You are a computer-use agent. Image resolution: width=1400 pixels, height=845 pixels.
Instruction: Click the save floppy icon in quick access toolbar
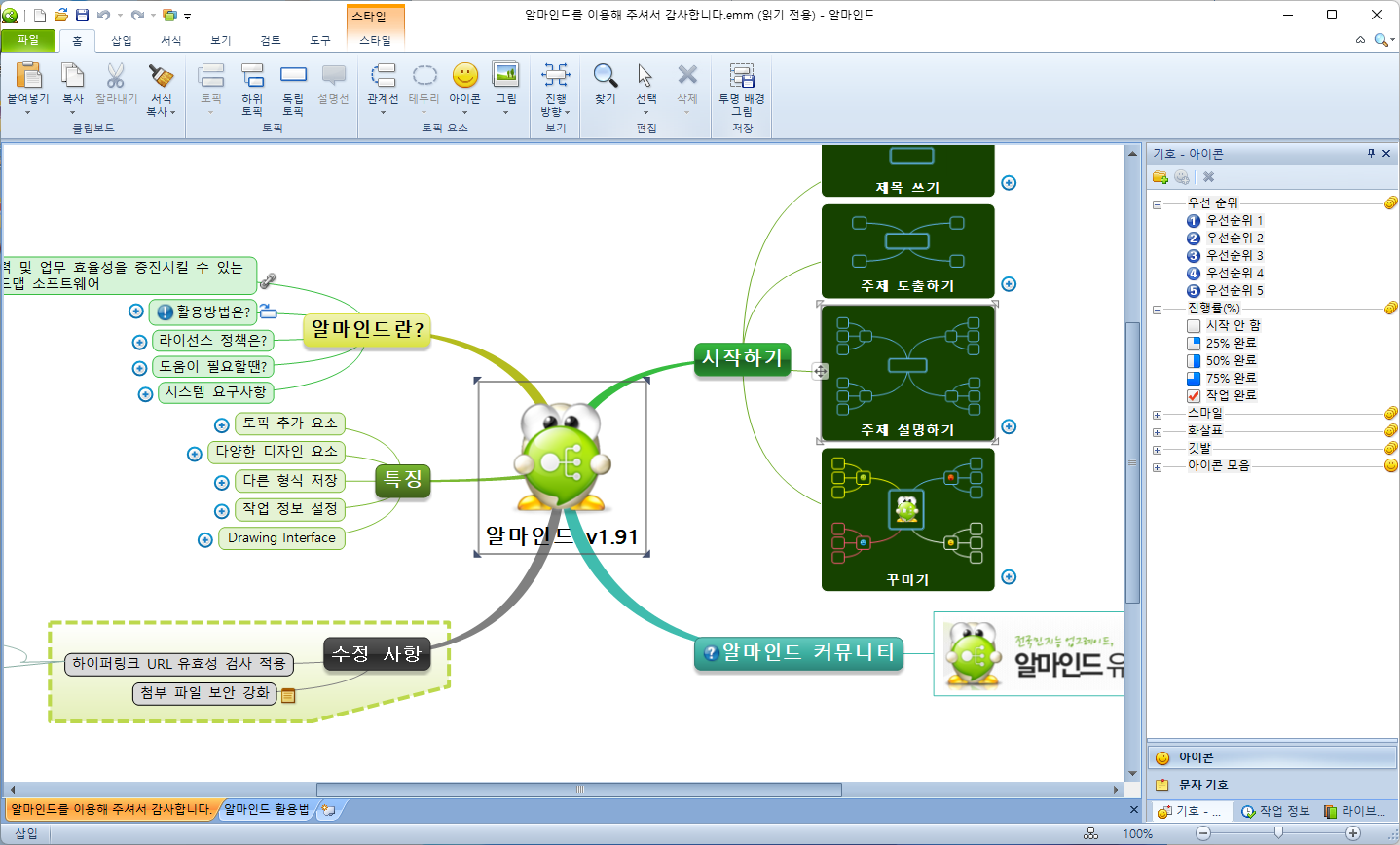click(83, 15)
